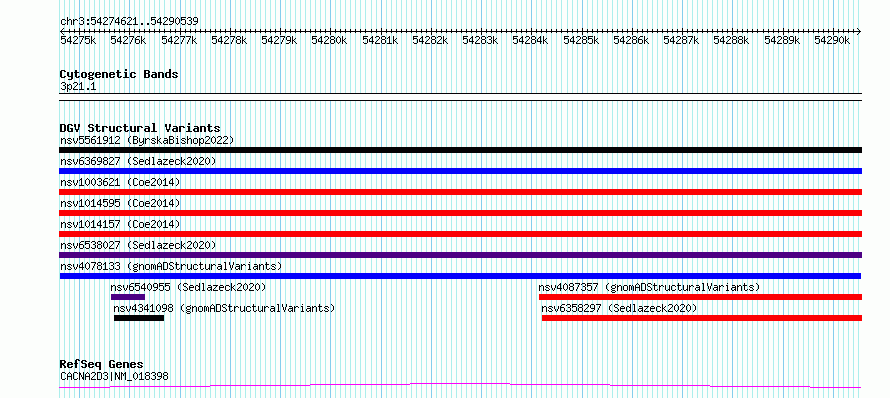Click the 54289k ruler position
Viewport: 890px width, 398px height.
pos(782,40)
